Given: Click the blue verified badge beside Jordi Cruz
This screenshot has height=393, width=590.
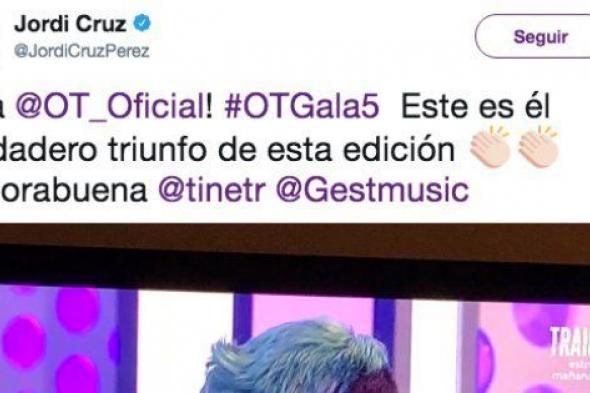Looking at the screenshot, I should [143, 23].
